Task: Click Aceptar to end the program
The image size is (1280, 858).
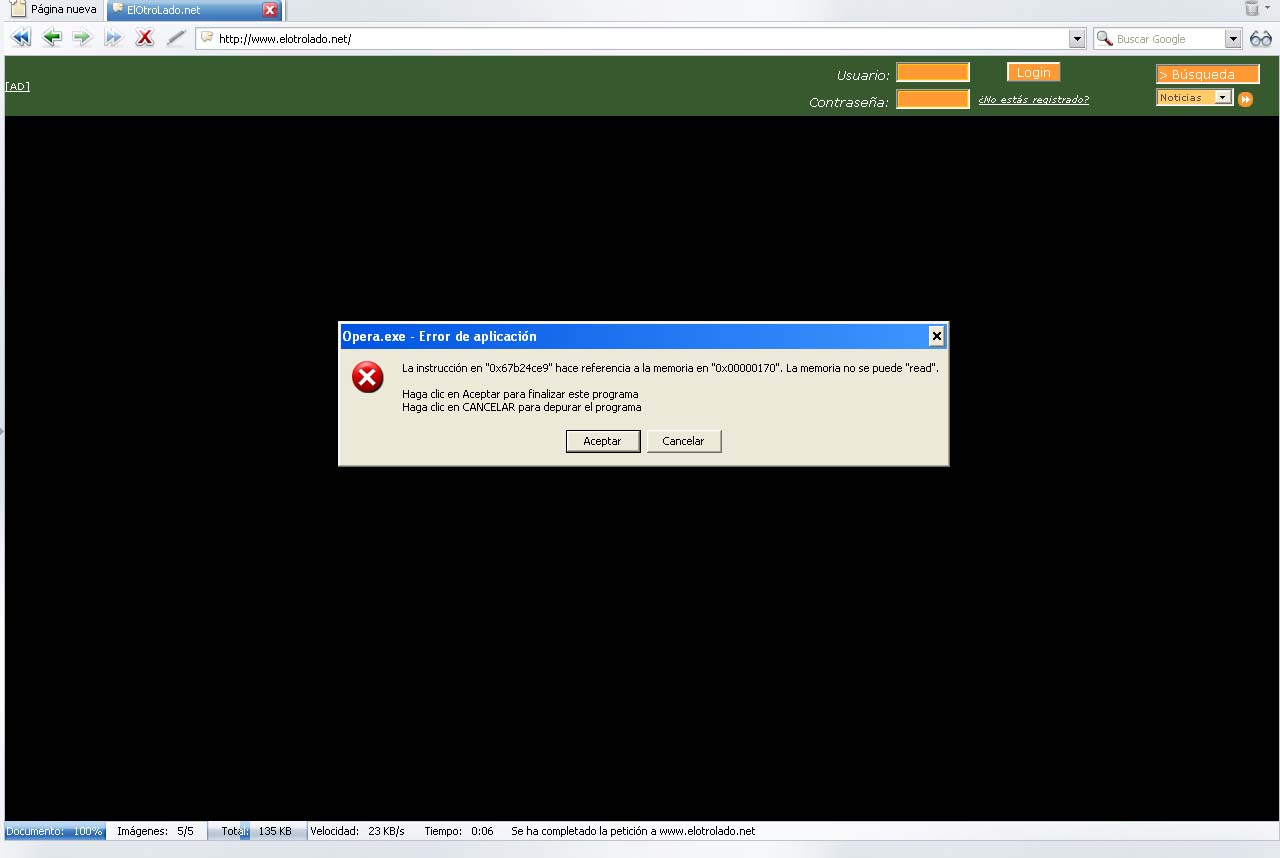Action: [x=603, y=441]
